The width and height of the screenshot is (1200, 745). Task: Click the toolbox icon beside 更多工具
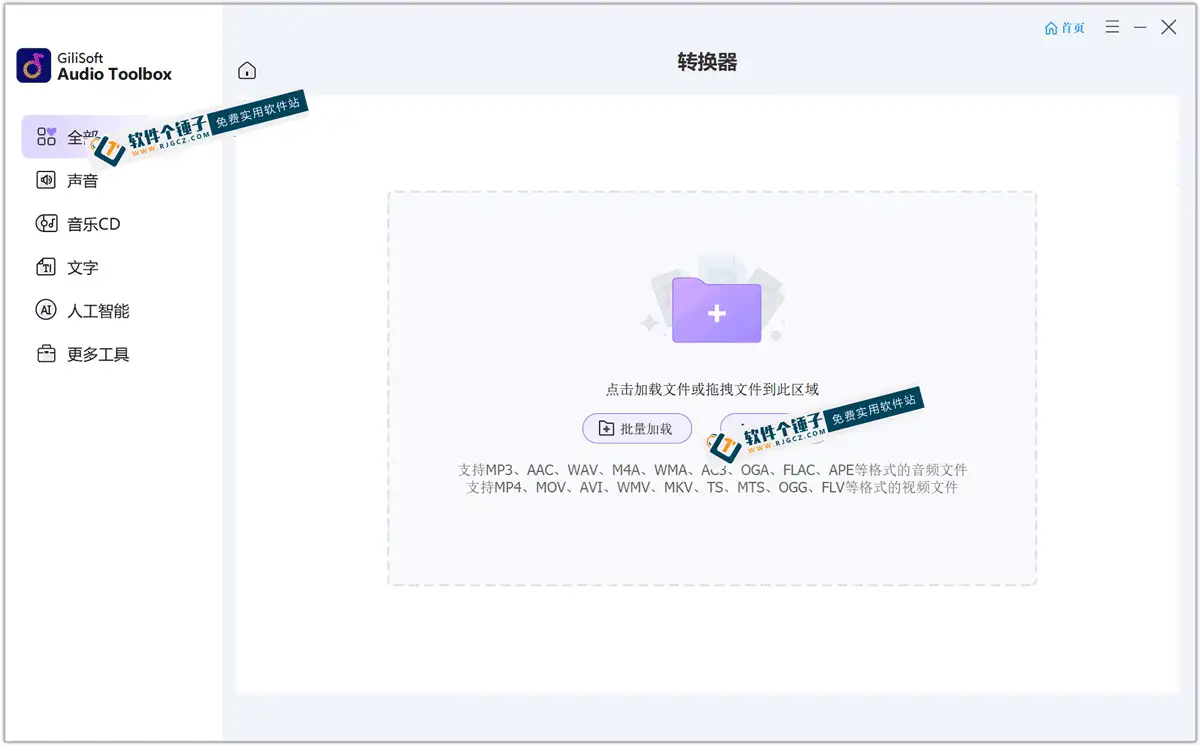[45, 353]
